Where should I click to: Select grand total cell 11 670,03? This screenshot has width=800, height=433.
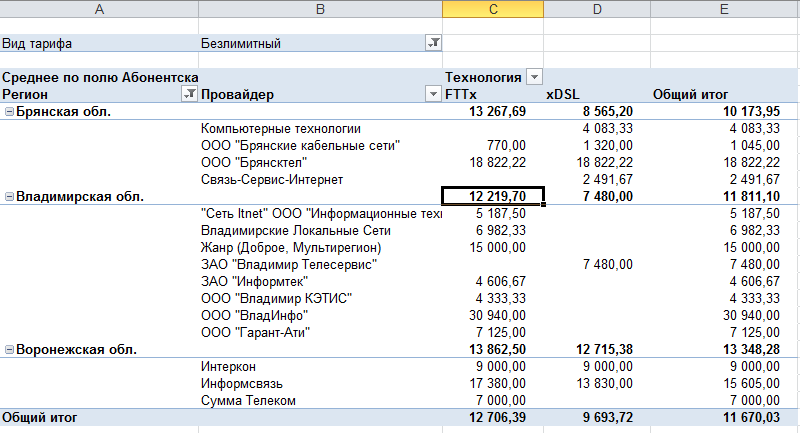(x=725, y=418)
